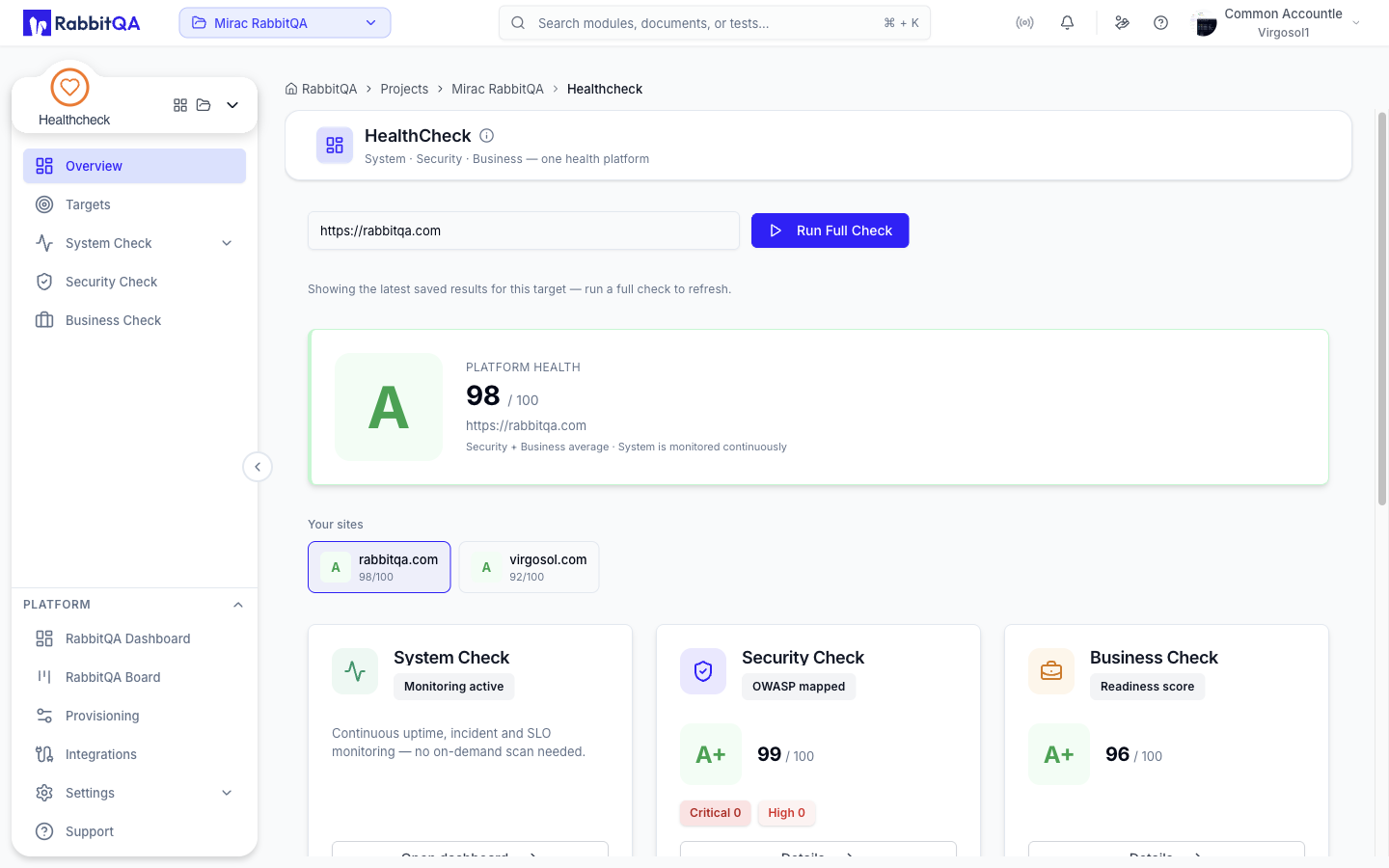This screenshot has width=1389, height=868.
Task: Collapse the sidebar with the arrow button
Action: 258,467
